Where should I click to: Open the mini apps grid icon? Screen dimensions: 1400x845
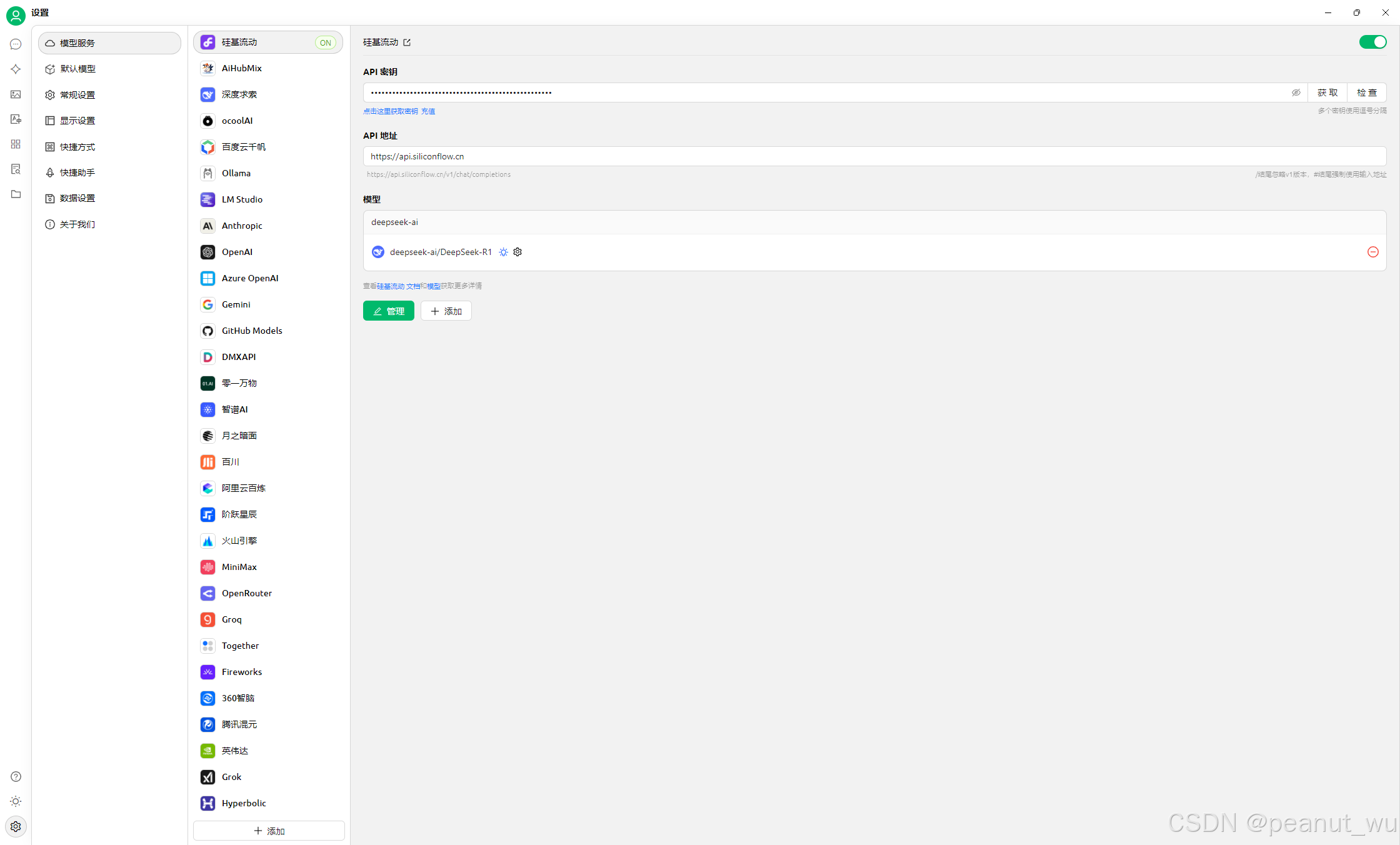click(16, 144)
